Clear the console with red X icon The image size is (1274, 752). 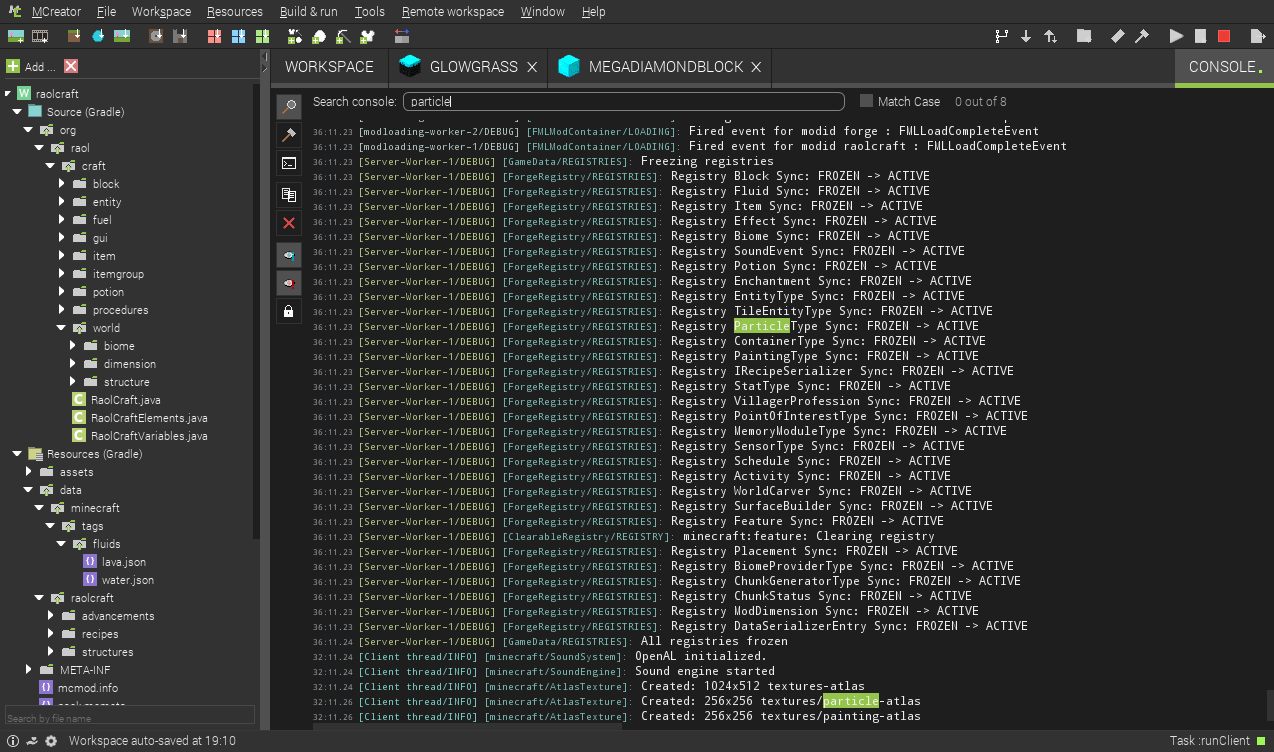(x=289, y=223)
